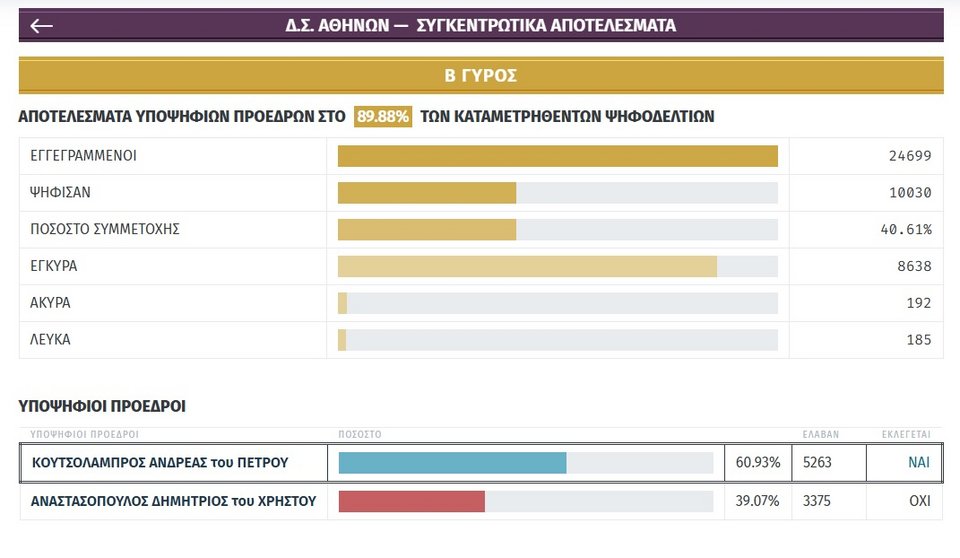The height and width of the screenshot is (558, 960).
Task: Click the red percentage bar for ΑΝΑΣΤΑΣΟΠΟΥΛΟΣ
Action: coord(412,501)
